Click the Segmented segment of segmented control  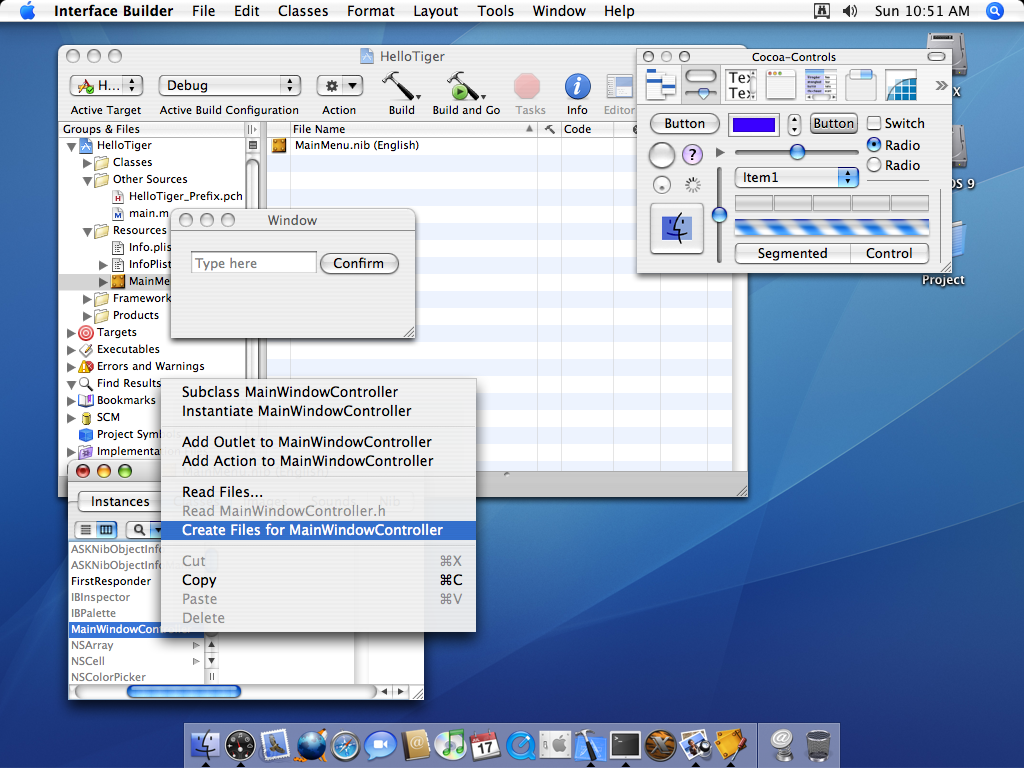(x=792, y=253)
